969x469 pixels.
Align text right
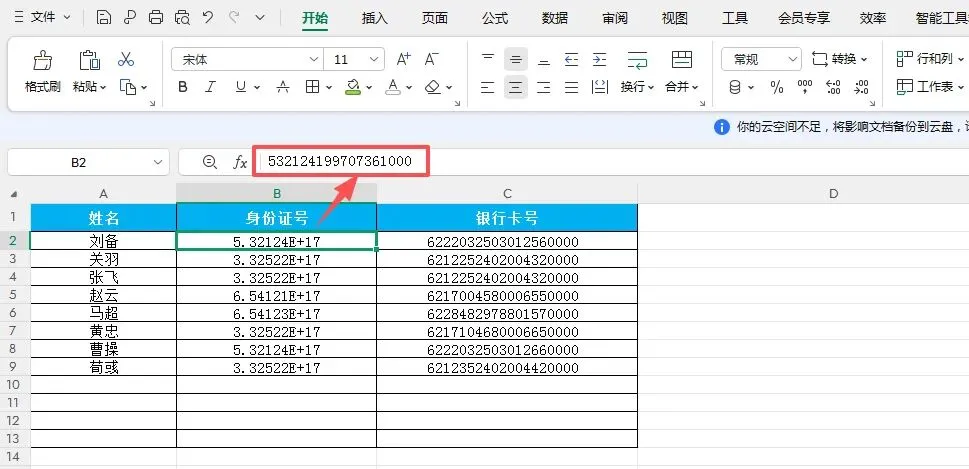pos(544,87)
